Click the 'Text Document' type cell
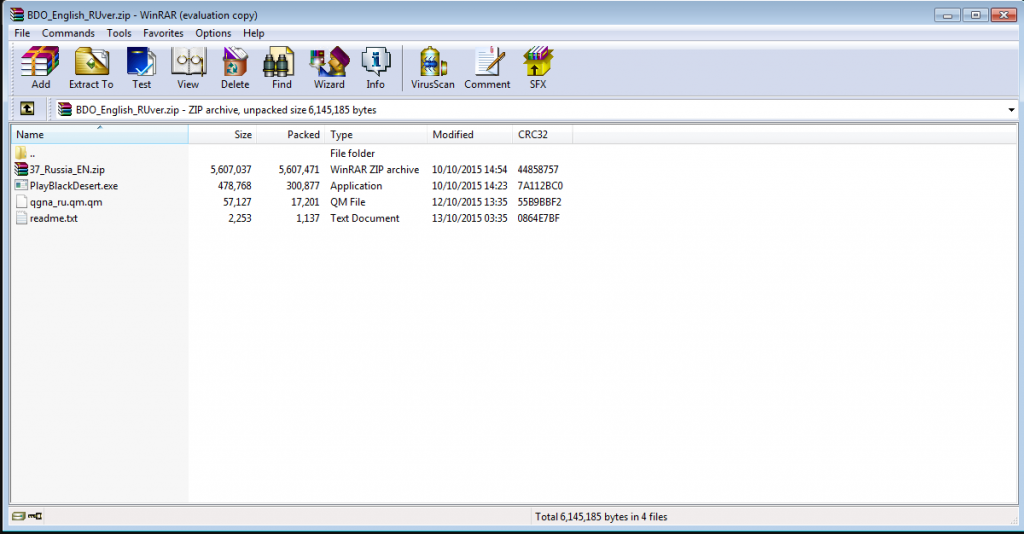Viewport: 1024px width, 534px height. click(x=364, y=219)
